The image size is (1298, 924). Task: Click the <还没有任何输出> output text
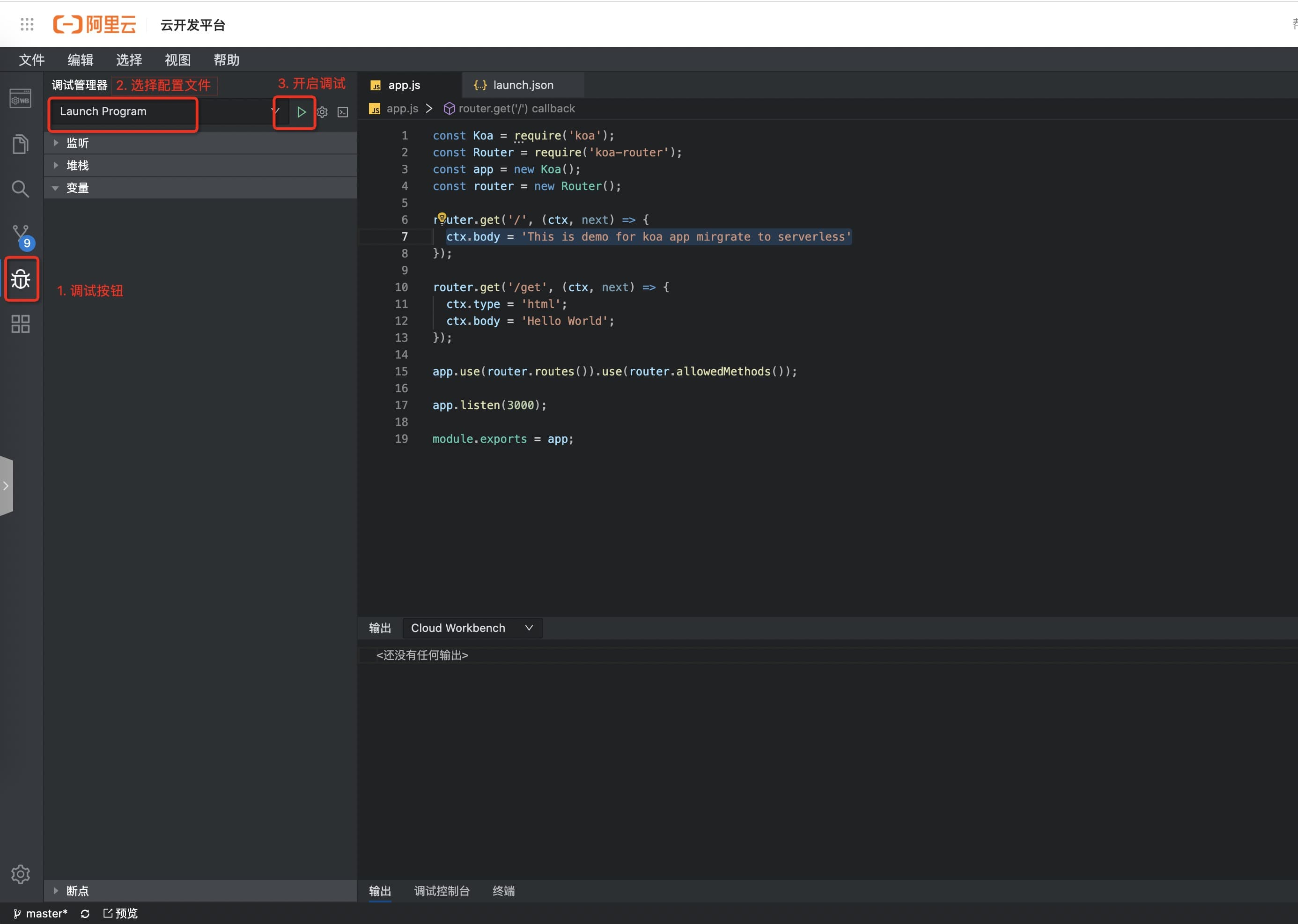point(422,655)
